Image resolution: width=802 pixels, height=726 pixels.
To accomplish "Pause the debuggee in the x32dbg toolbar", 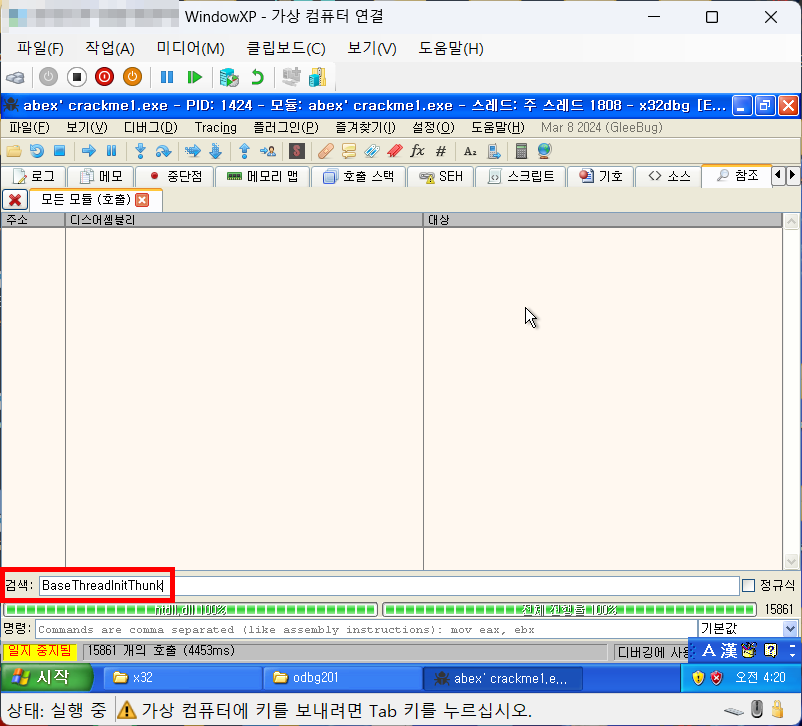I will click(x=112, y=151).
